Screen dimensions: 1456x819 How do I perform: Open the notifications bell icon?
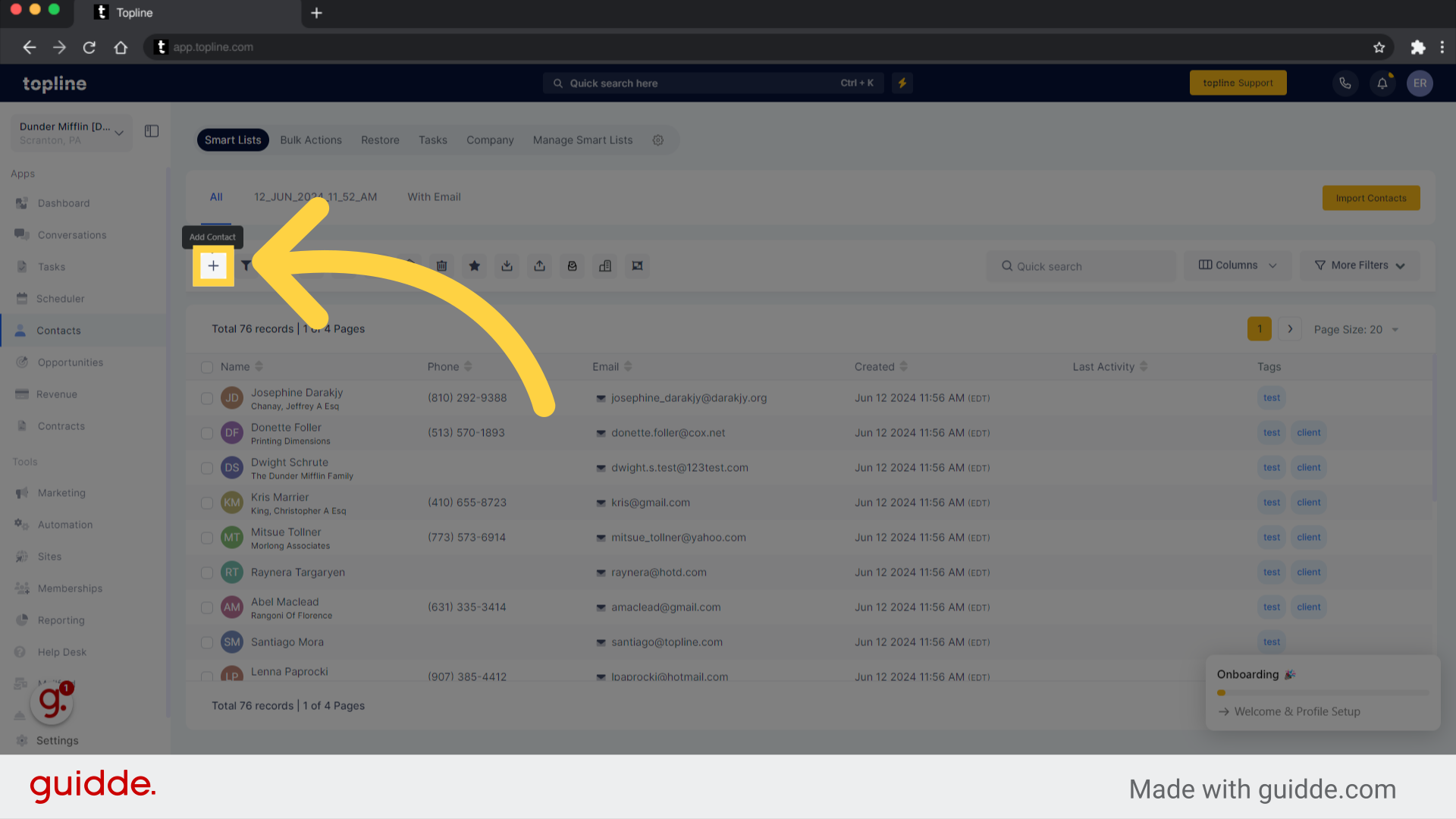pyautogui.click(x=1382, y=83)
